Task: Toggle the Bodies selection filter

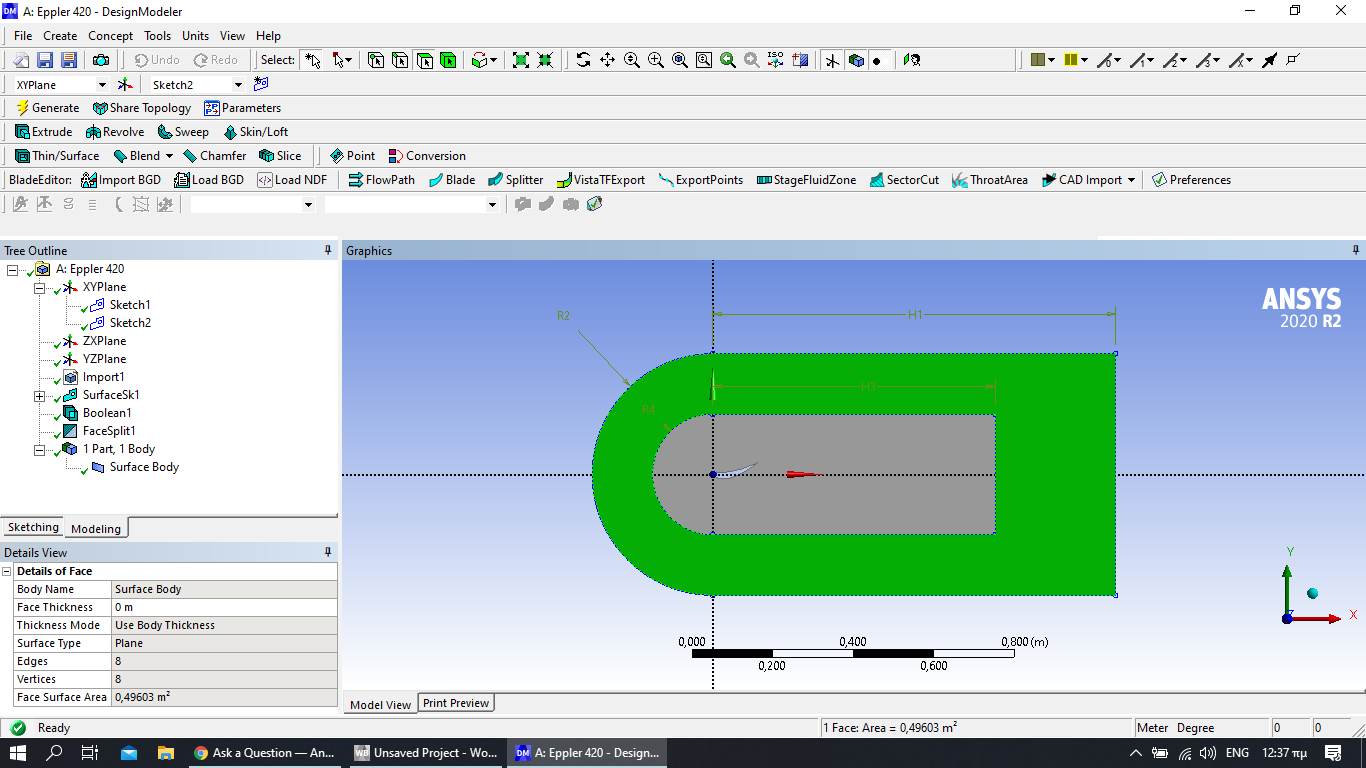Action: 448,60
